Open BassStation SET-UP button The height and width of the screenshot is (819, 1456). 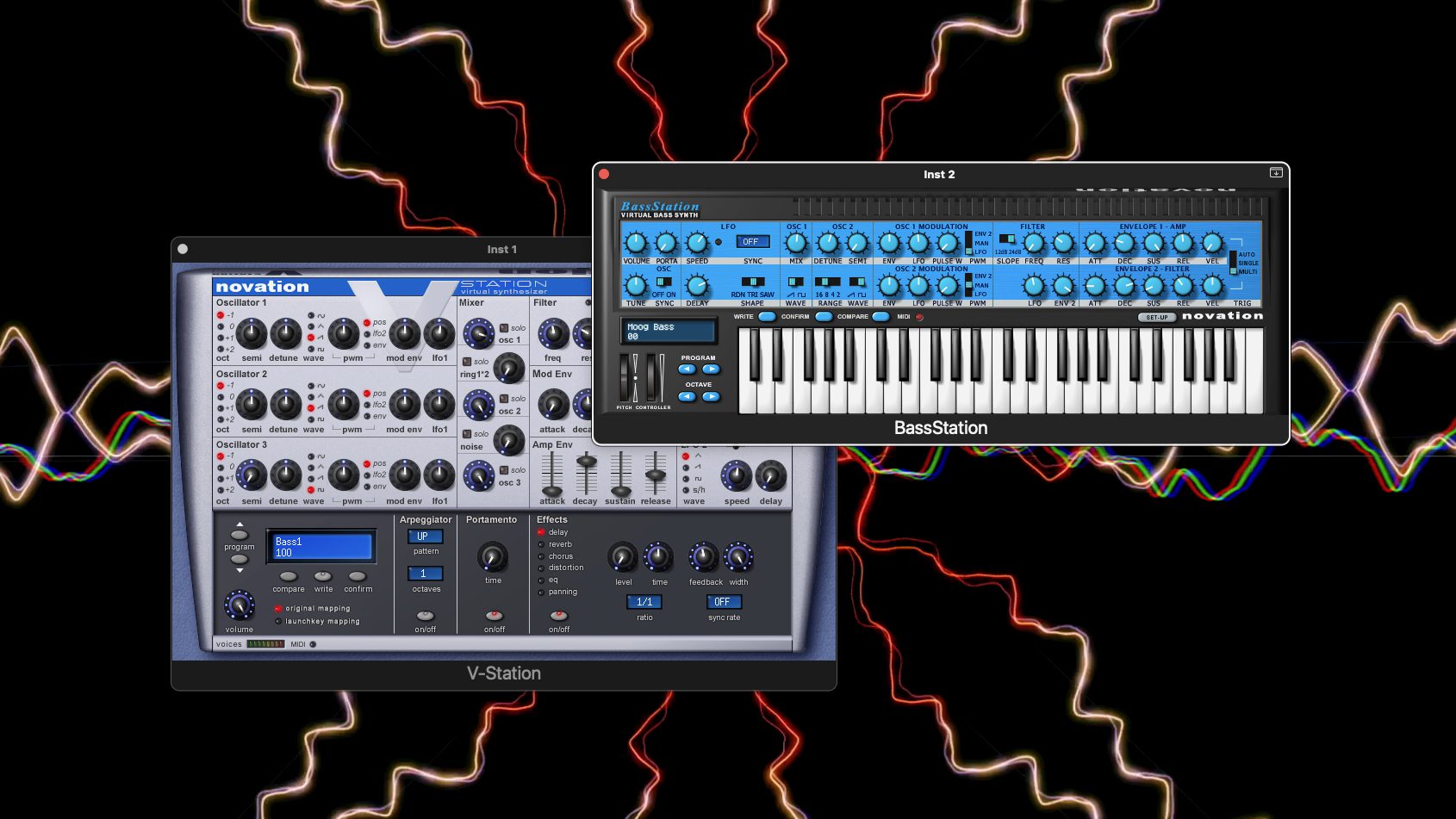pyautogui.click(x=1157, y=317)
